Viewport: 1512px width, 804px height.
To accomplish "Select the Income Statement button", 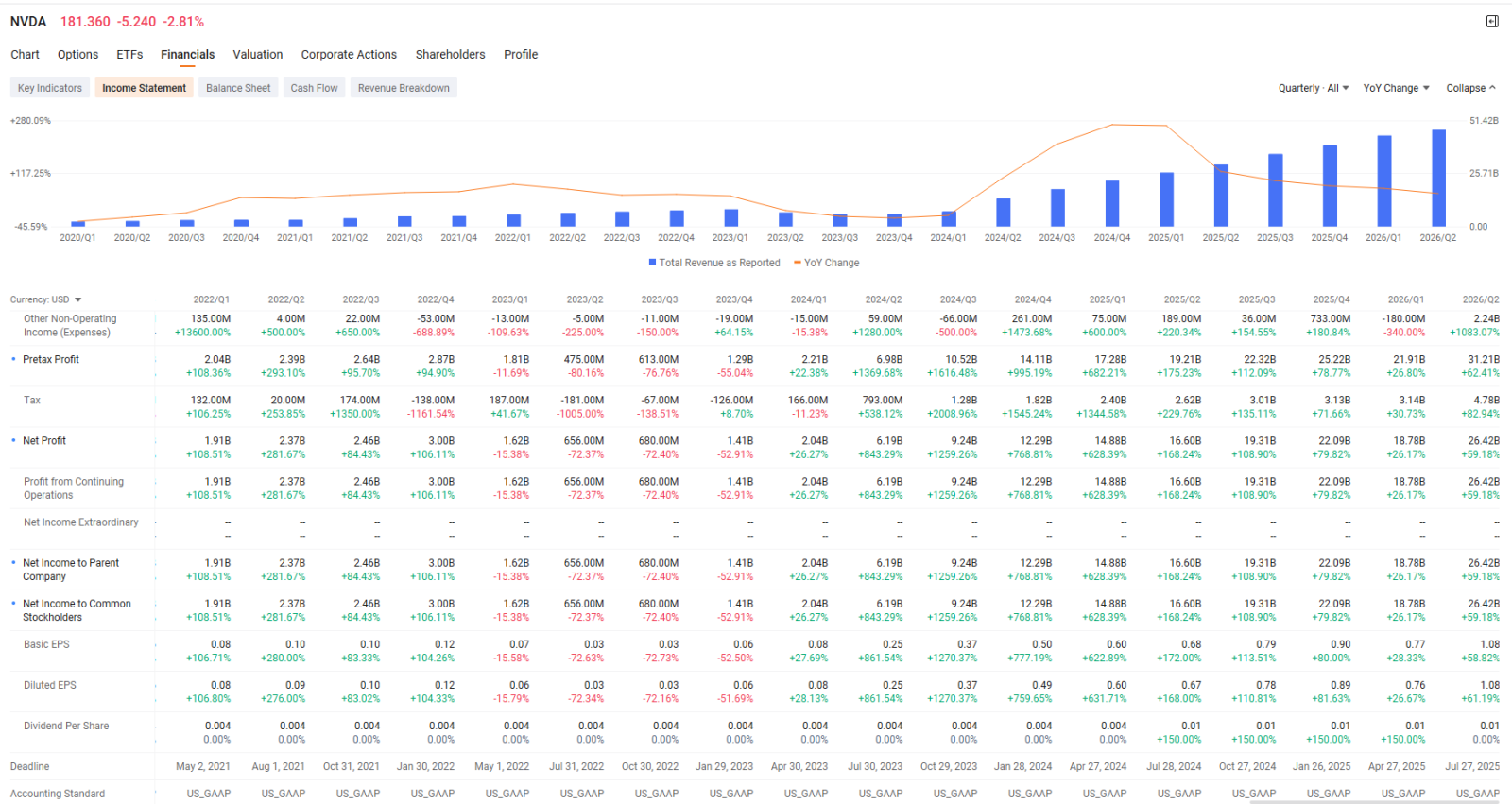I will tap(144, 88).
